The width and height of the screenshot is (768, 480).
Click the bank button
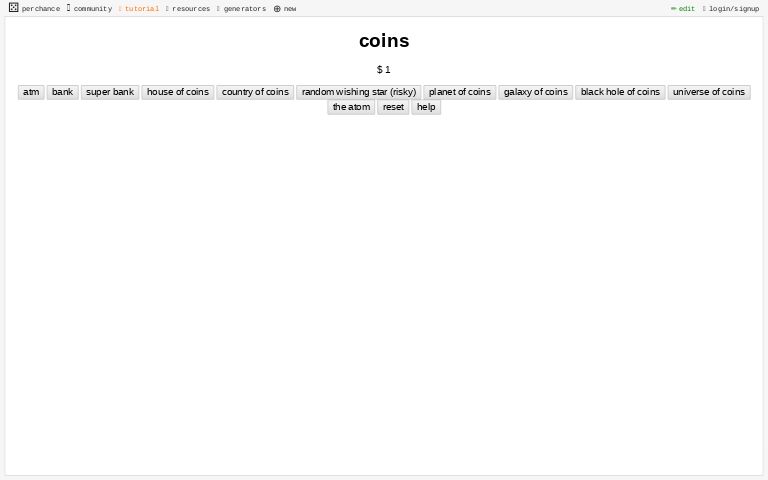[x=63, y=92]
